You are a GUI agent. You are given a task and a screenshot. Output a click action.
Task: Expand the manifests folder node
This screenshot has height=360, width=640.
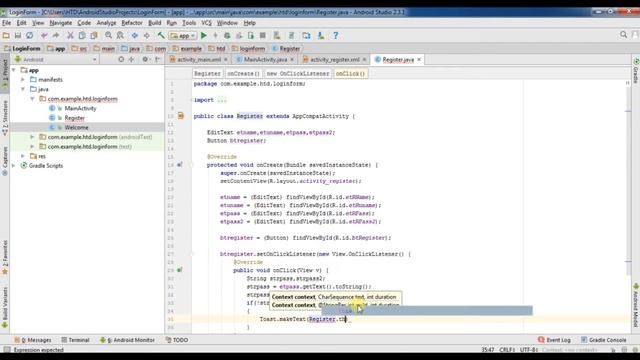click(x=23, y=80)
